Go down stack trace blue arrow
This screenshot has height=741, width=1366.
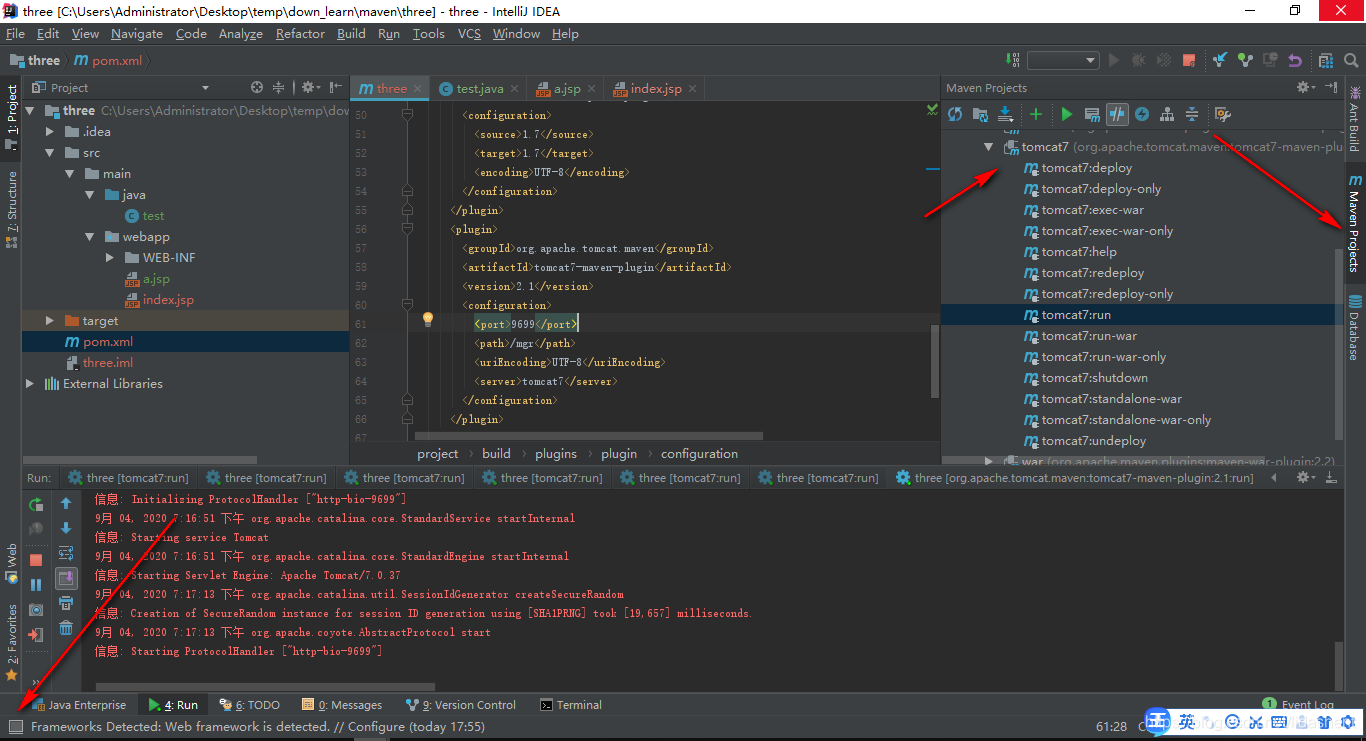point(66,528)
